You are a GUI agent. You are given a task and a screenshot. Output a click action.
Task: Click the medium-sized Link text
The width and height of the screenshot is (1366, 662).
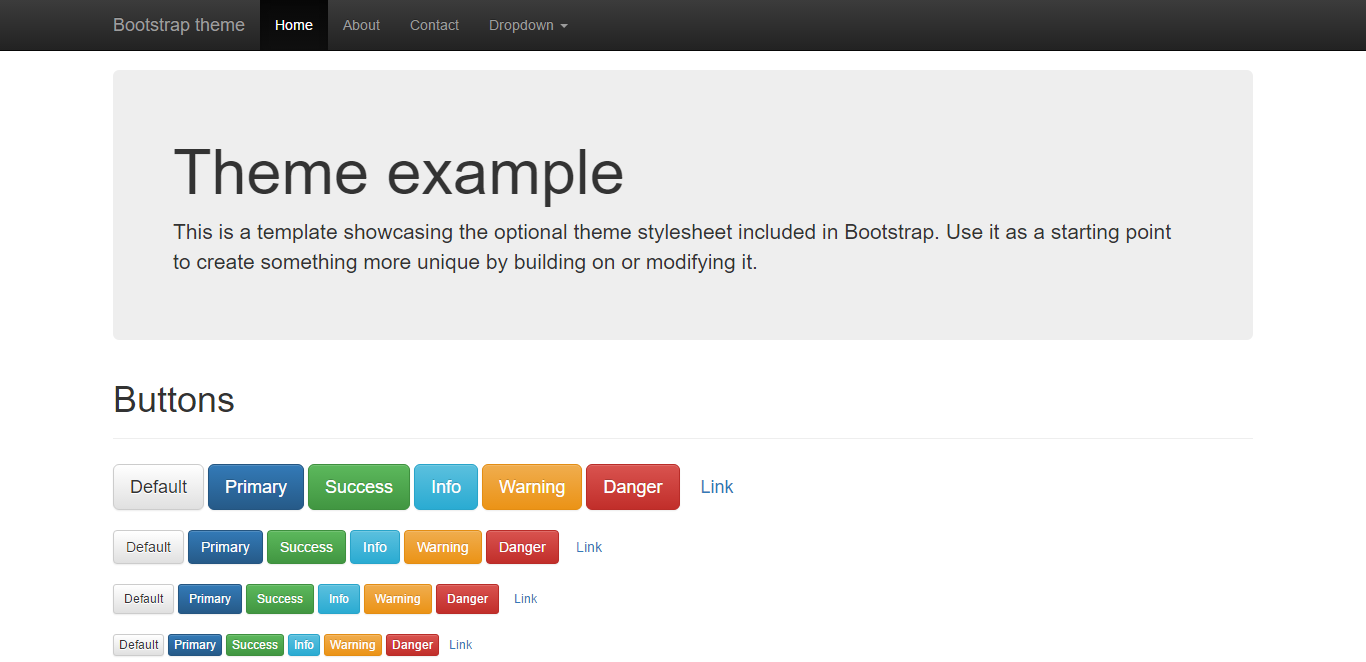(x=589, y=547)
